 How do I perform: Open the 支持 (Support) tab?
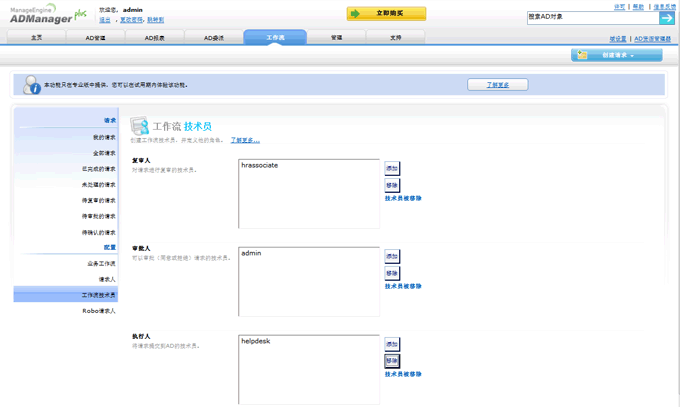(x=396, y=38)
